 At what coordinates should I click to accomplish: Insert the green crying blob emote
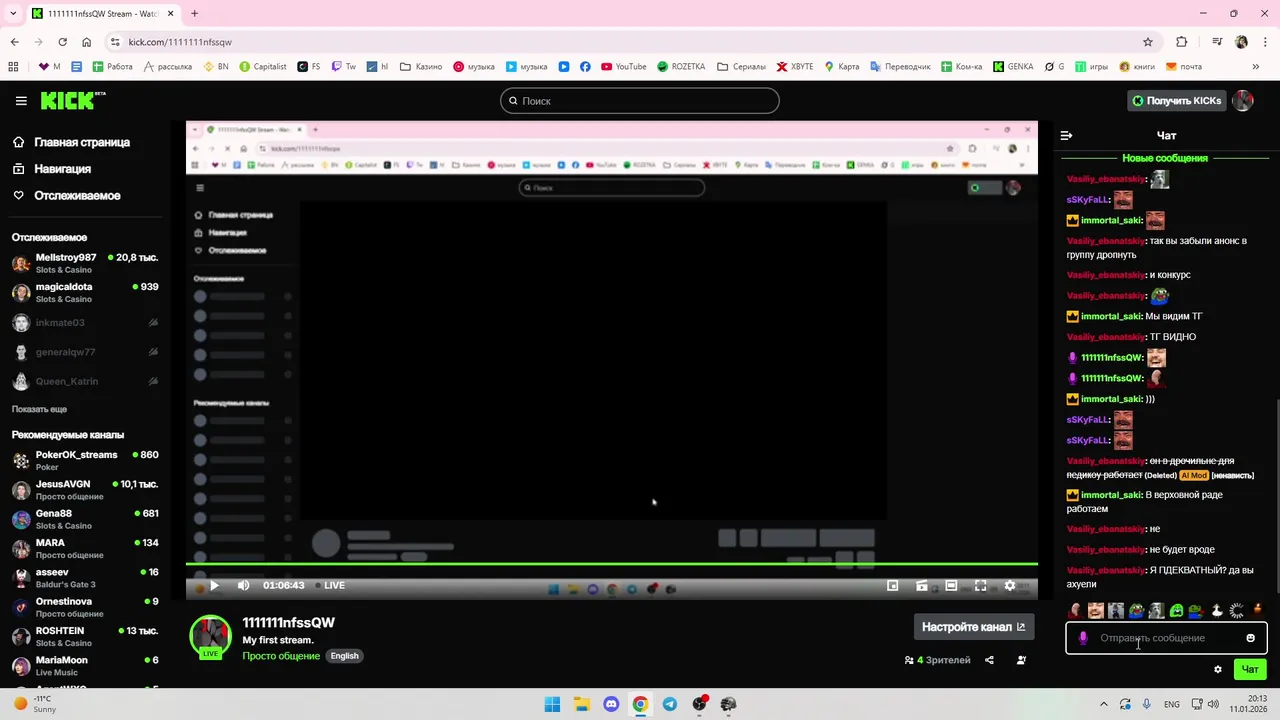pyautogui.click(x=1176, y=610)
